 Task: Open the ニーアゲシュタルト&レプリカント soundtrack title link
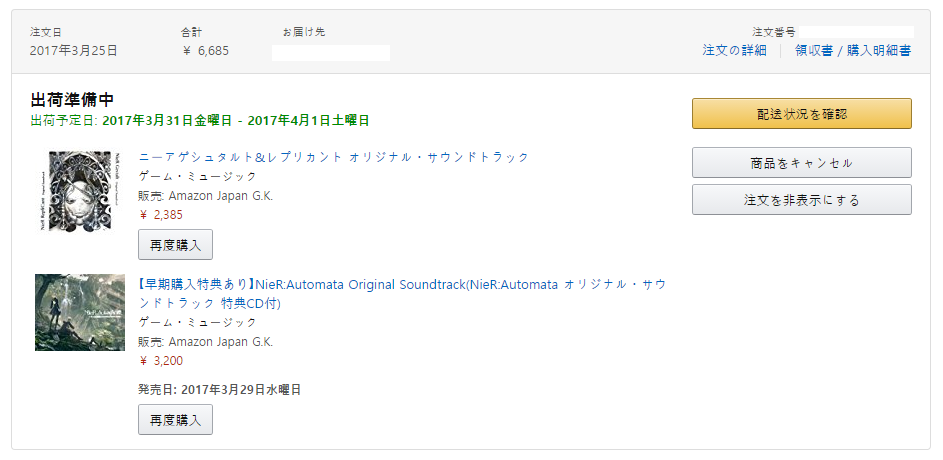(333, 157)
